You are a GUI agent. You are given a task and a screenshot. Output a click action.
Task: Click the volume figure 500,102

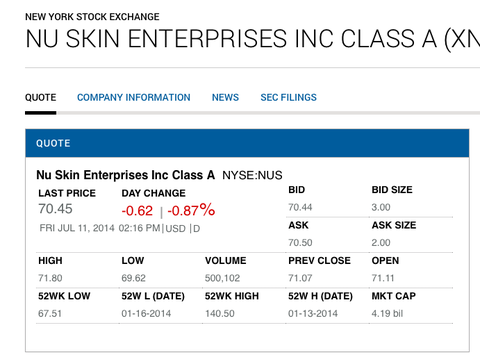(x=222, y=278)
